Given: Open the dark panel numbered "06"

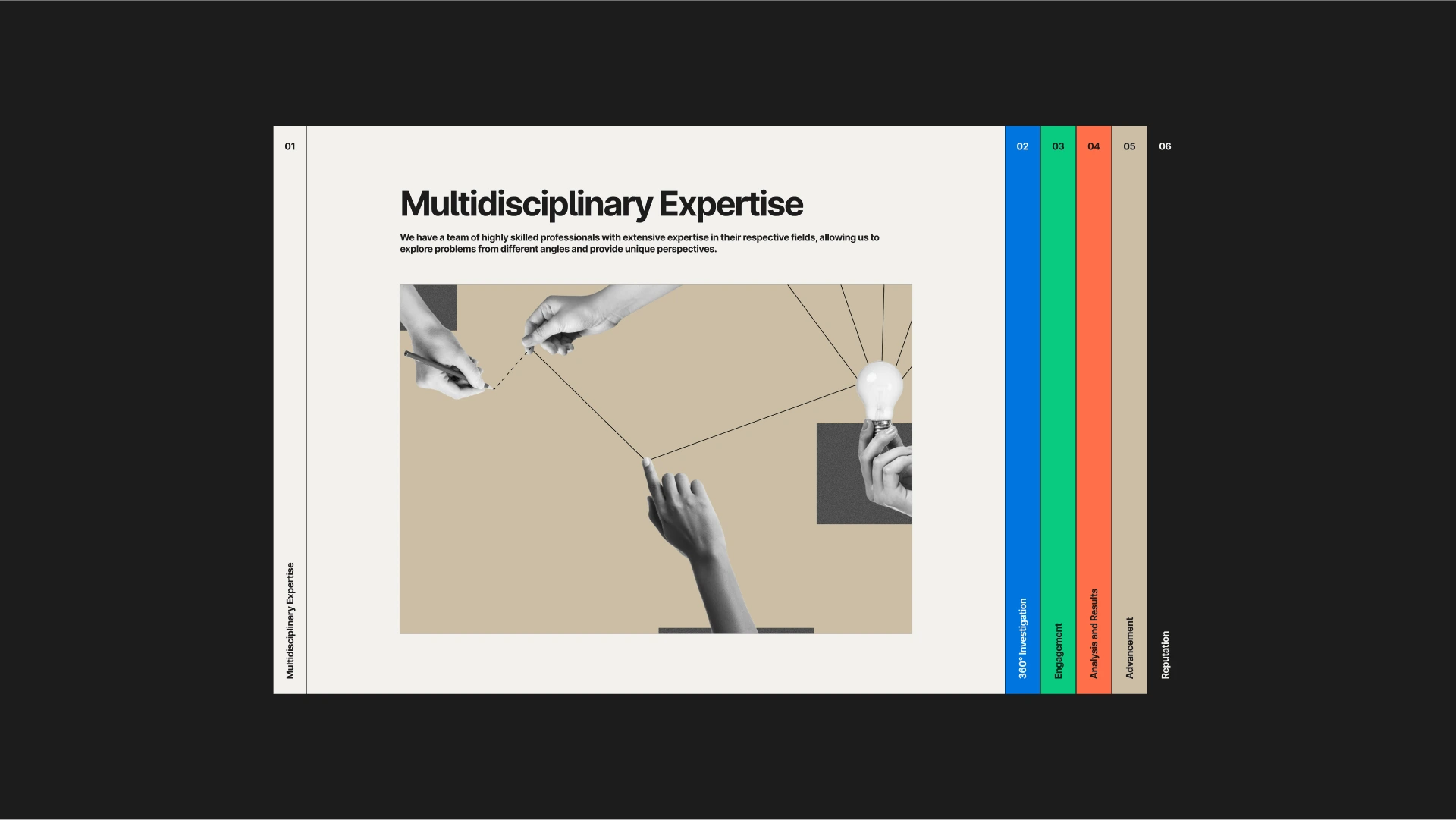Looking at the screenshot, I should click(1165, 146).
